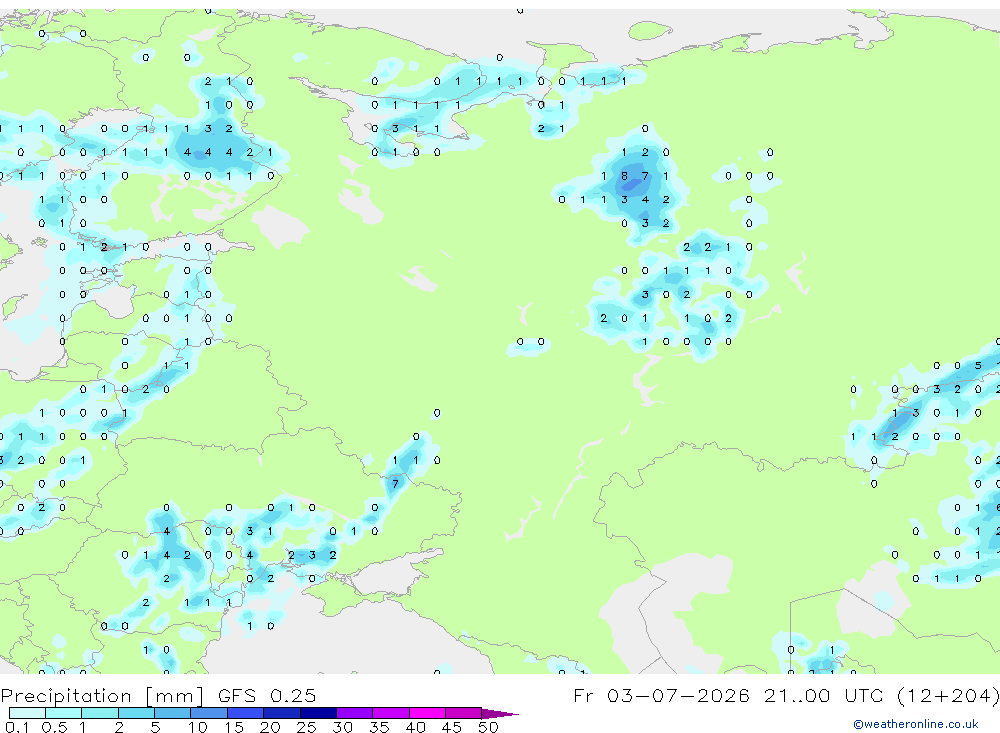Click the legend label '40'
The image size is (1000, 733).
[415, 727]
